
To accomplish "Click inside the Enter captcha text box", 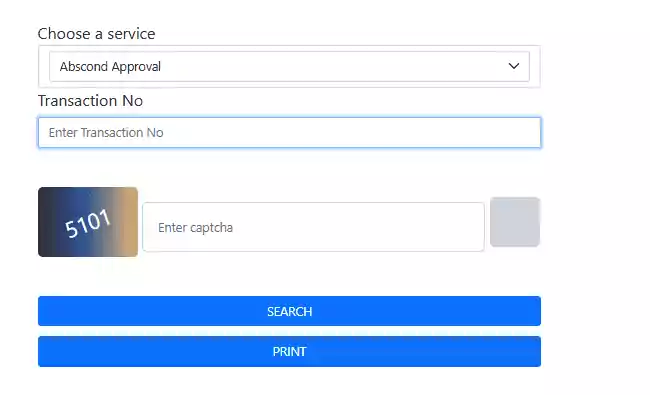I will pyautogui.click(x=313, y=227).
